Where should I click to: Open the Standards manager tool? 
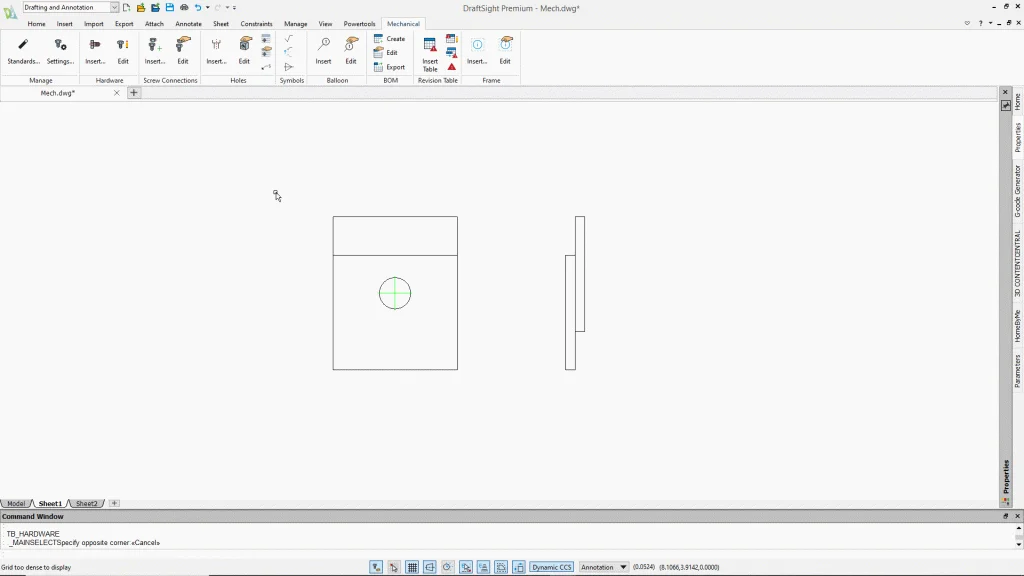[x=23, y=50]
